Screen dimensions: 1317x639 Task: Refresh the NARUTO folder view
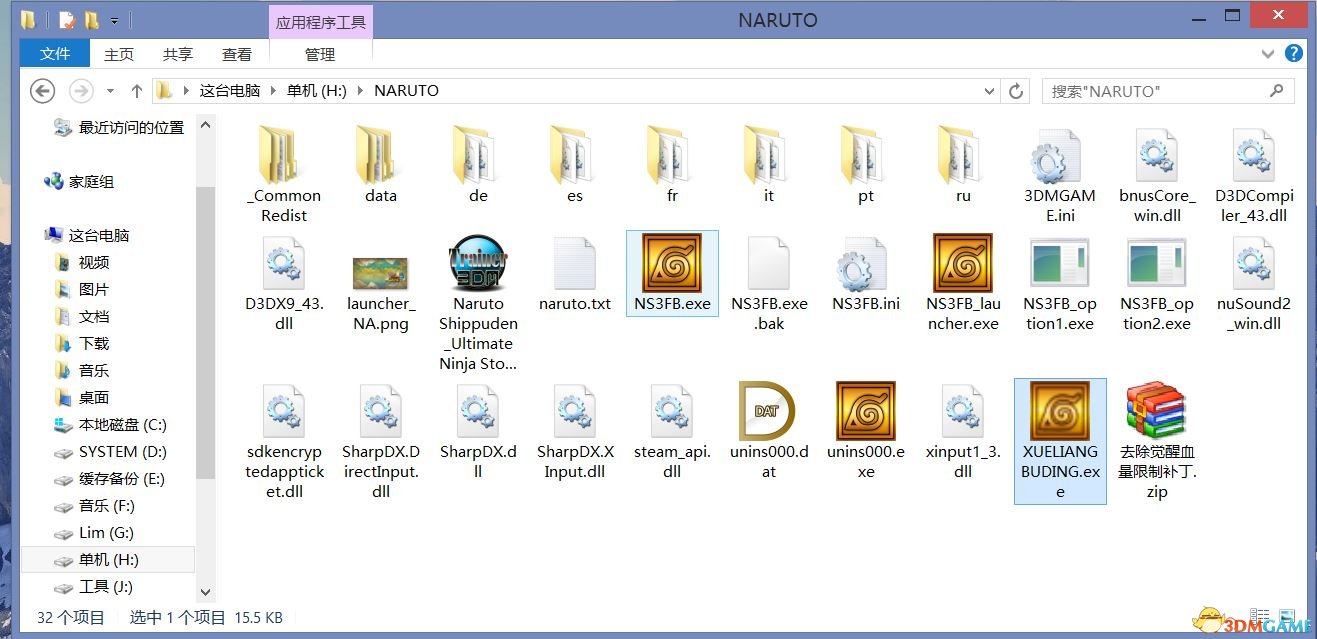tap(1016, 91)
